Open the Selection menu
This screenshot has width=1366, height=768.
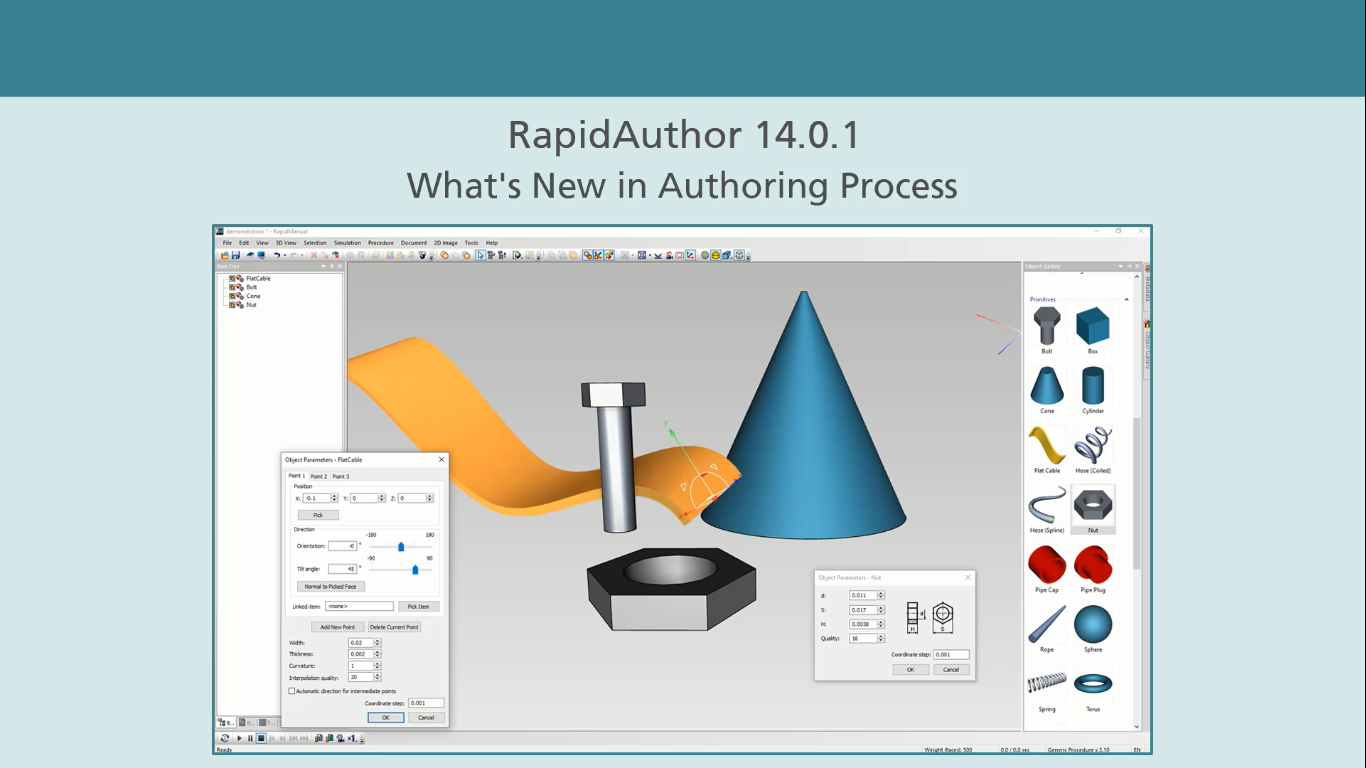tap(315, 243)
